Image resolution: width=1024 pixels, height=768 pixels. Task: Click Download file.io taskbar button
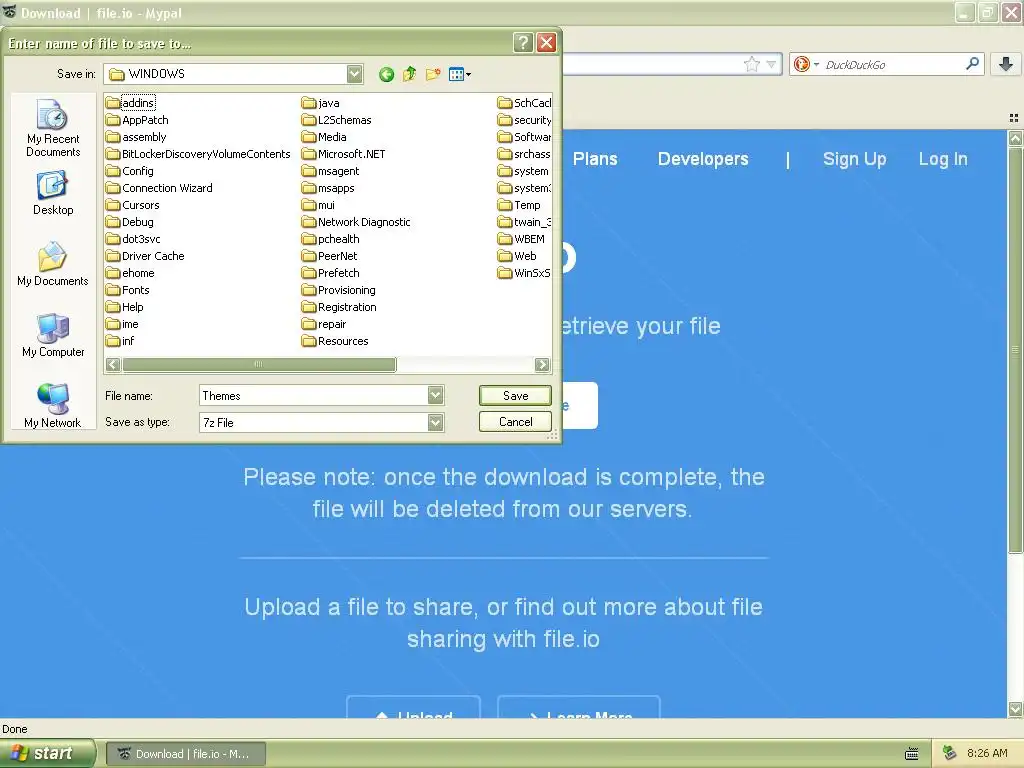(185, 754)
